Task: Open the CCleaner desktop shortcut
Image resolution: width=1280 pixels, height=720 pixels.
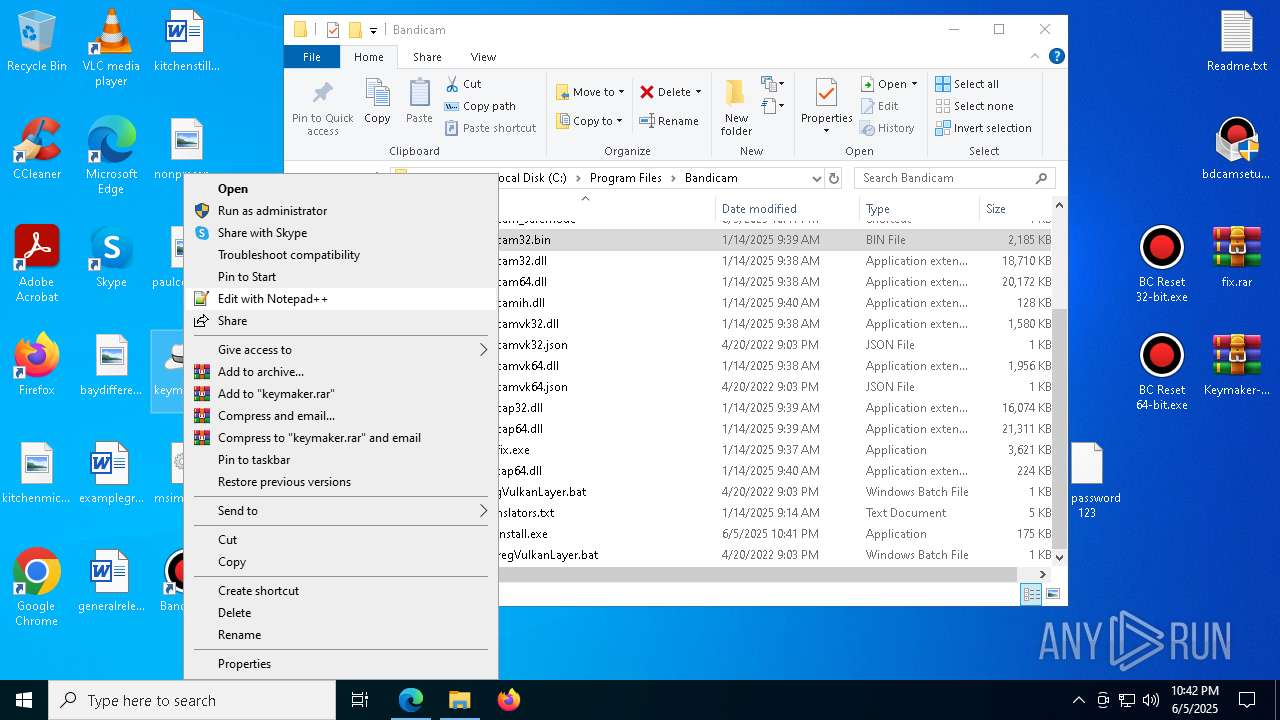Action: (37, 150)
